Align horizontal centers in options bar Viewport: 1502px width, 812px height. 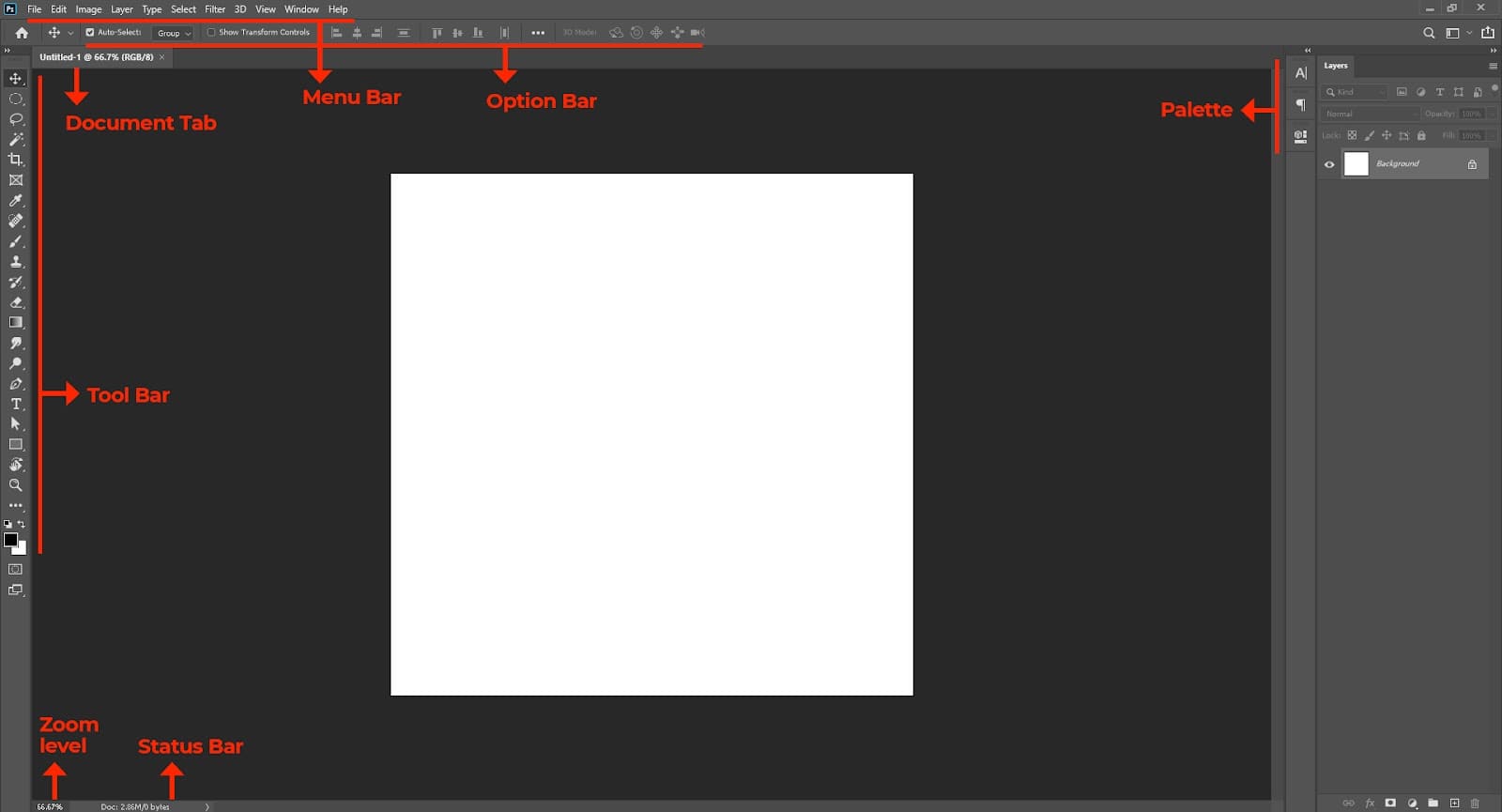[357, 33]
